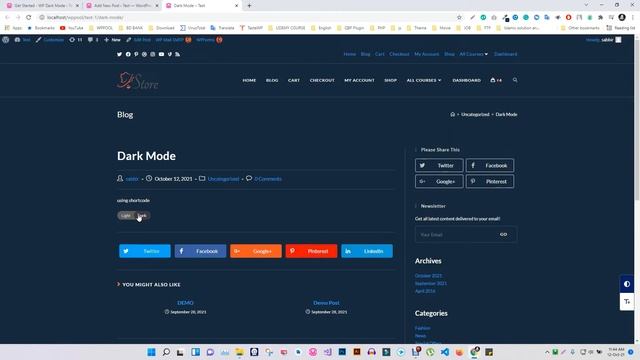Open Uncategorized category in post meta

pyautogui.click(x=223, y=179)
